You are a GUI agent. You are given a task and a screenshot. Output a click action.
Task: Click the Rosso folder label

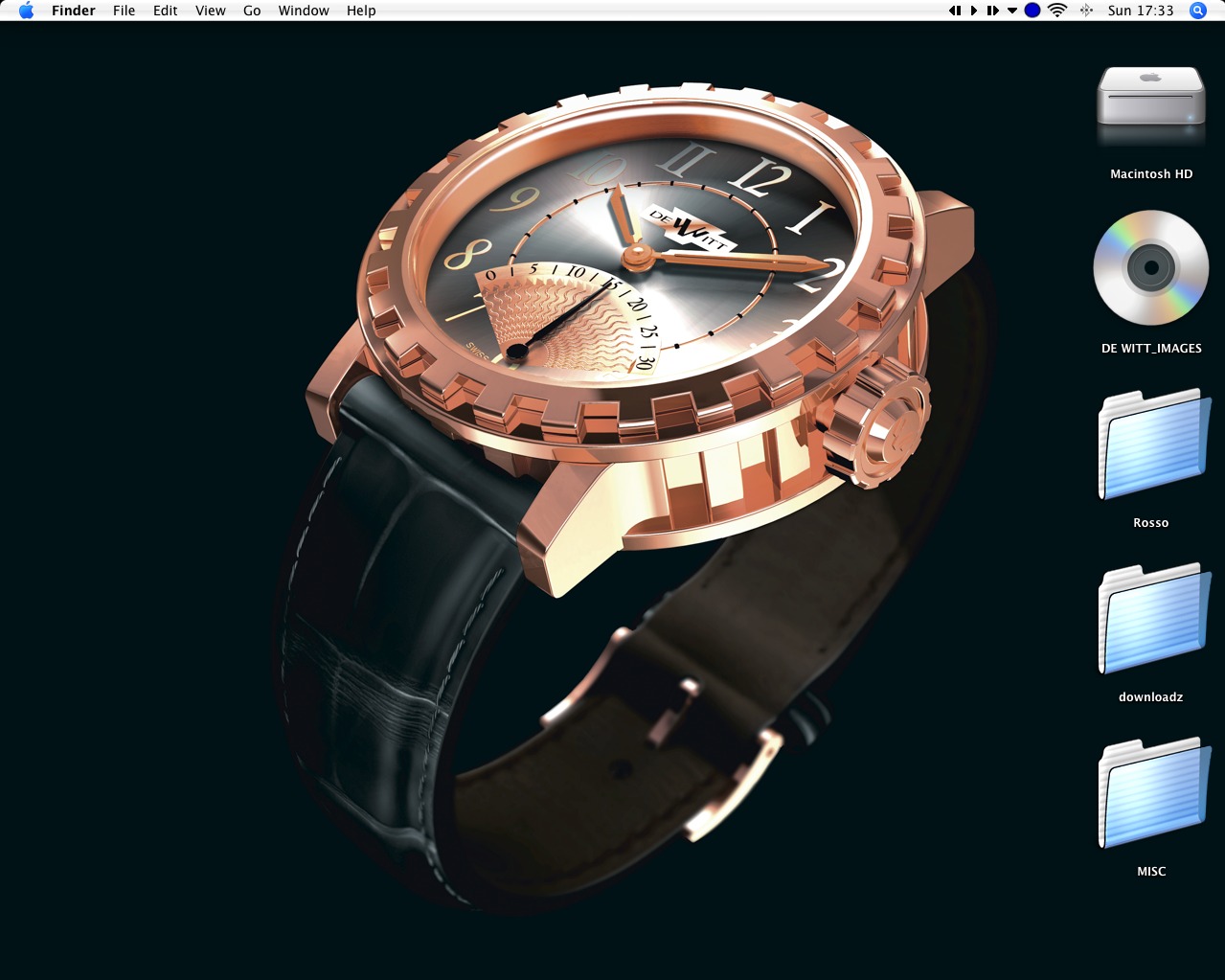(x=1151, y=523)
